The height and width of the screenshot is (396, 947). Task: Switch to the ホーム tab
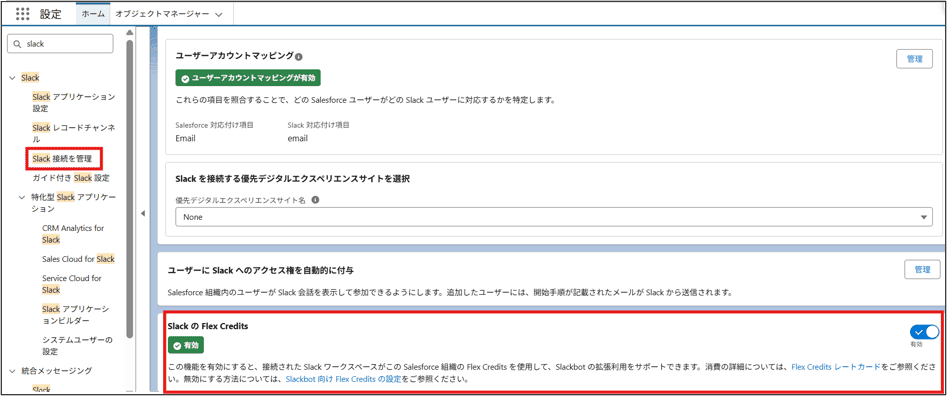(x=93, y=14)
